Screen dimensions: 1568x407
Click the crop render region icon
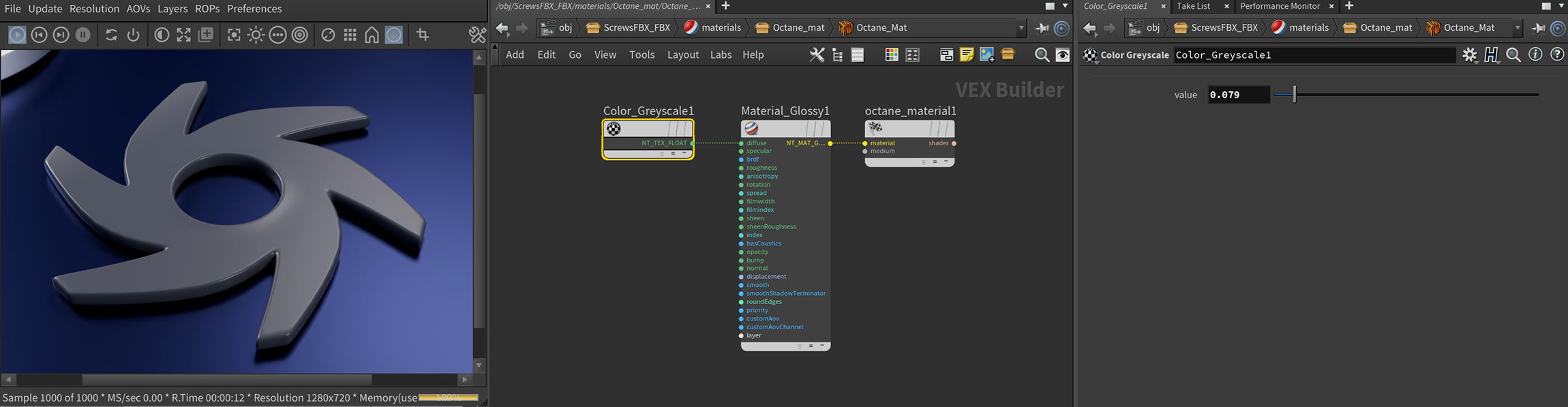coord(423,35)
